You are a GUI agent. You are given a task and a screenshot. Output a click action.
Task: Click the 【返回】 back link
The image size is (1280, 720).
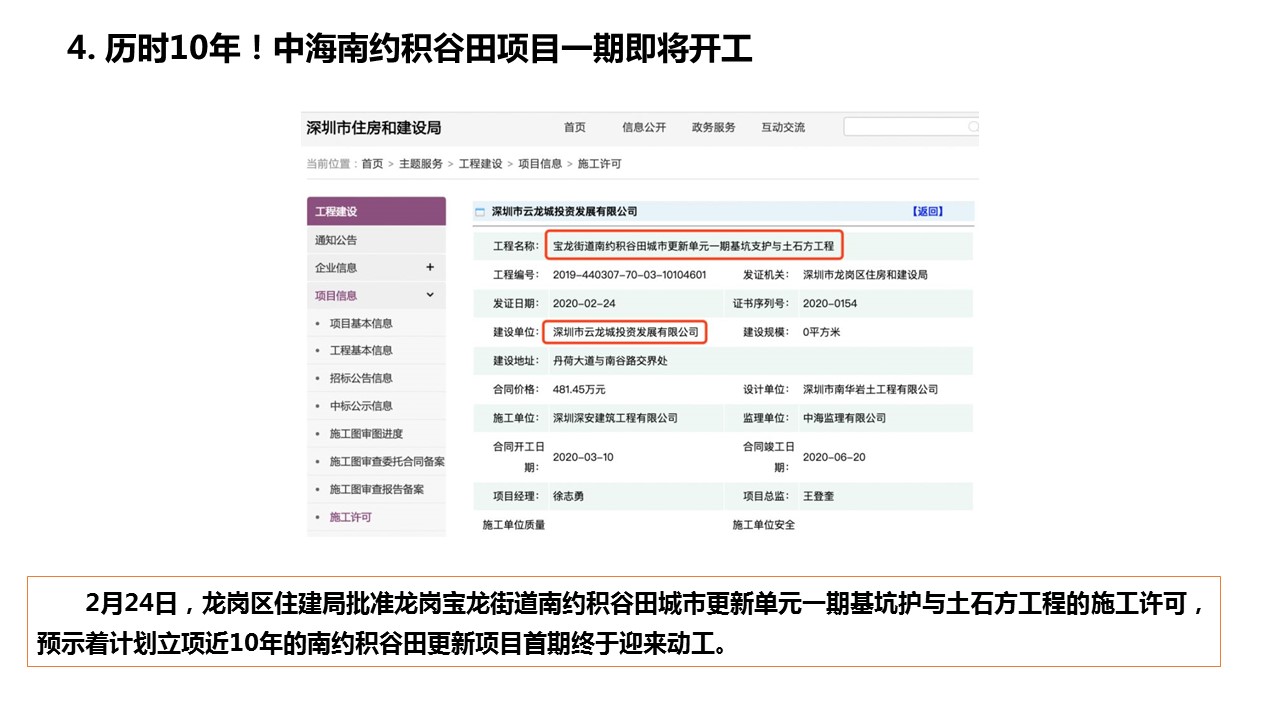click(x=927, y=211)
